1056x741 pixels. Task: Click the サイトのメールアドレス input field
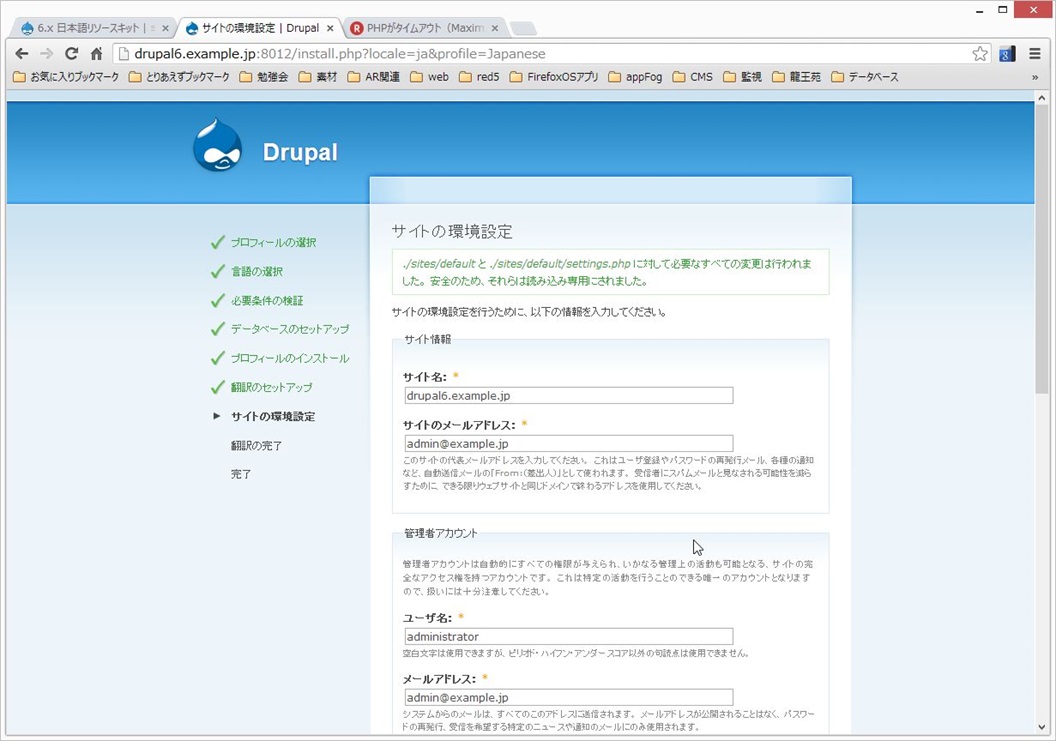(568, 443)
